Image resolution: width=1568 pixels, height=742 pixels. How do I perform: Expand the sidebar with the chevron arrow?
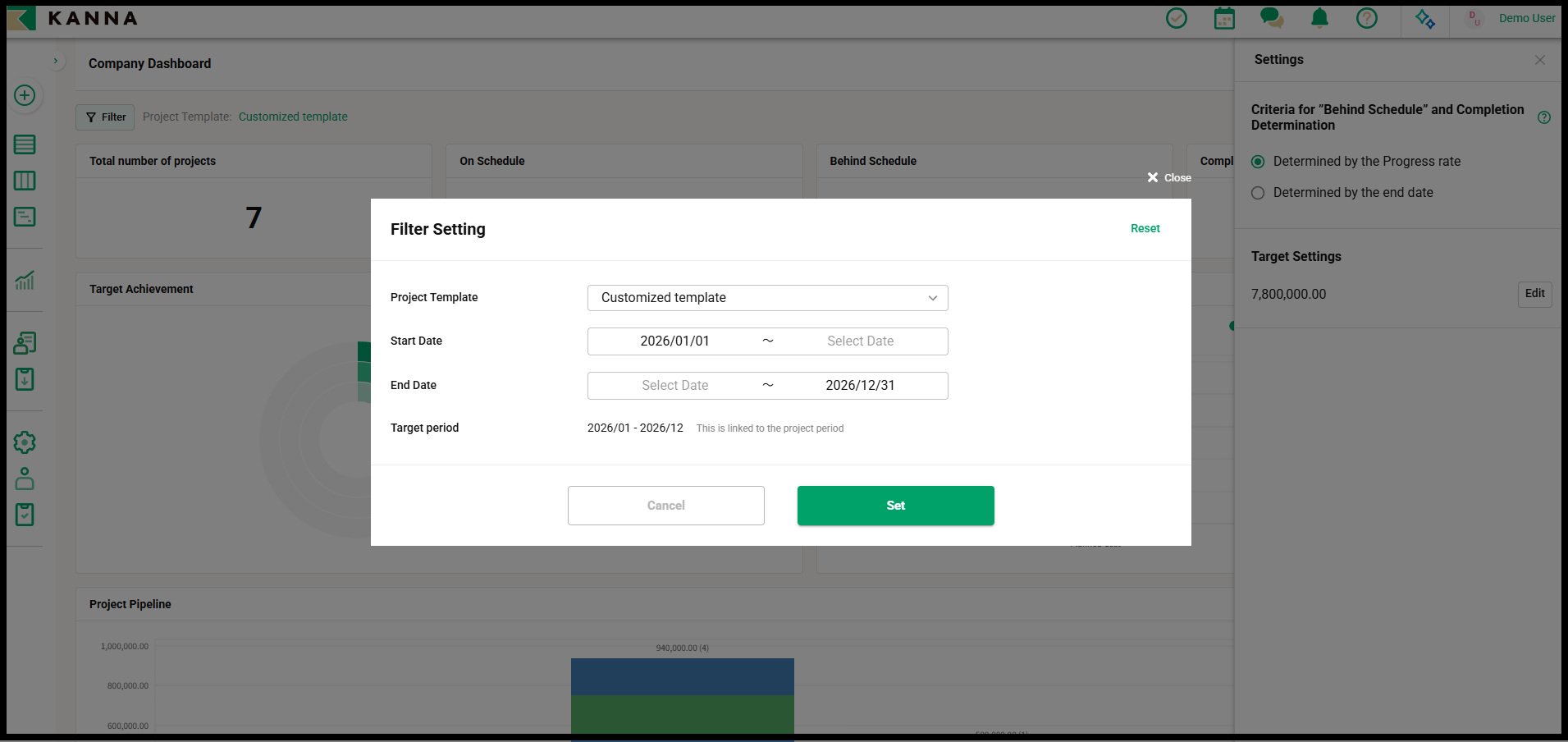tap(55, 61)
